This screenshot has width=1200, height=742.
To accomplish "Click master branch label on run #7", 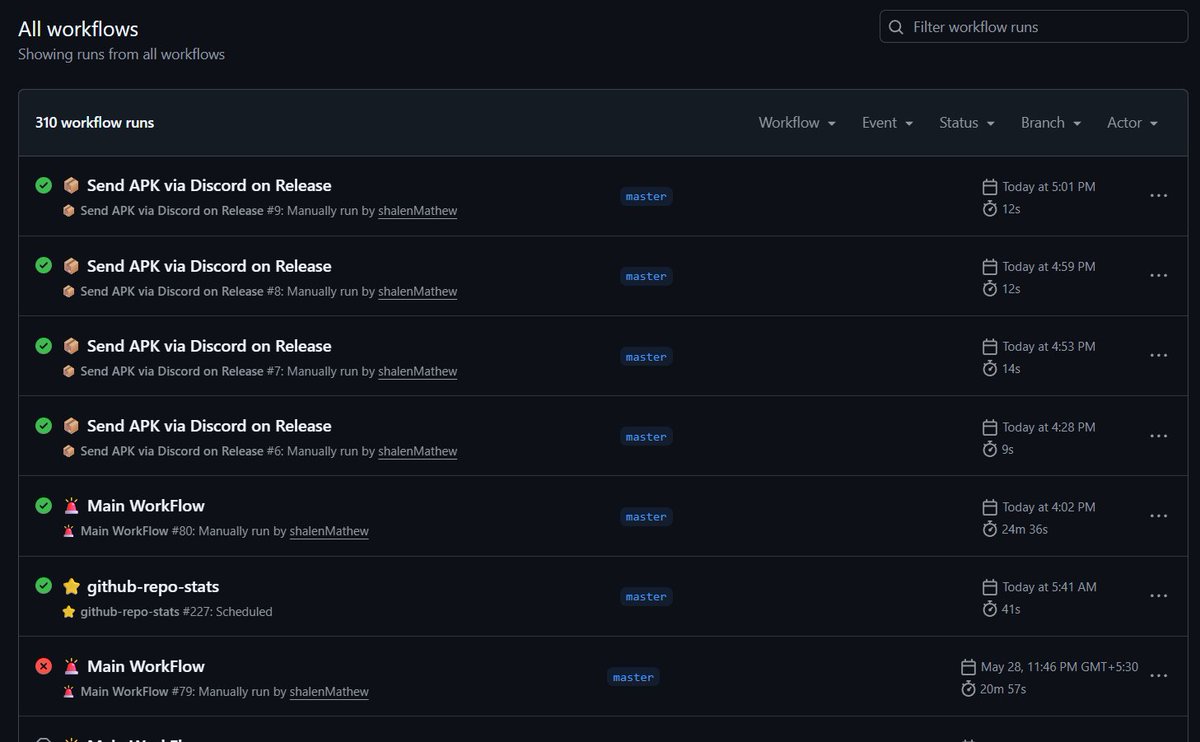I will tap(646, 356).
